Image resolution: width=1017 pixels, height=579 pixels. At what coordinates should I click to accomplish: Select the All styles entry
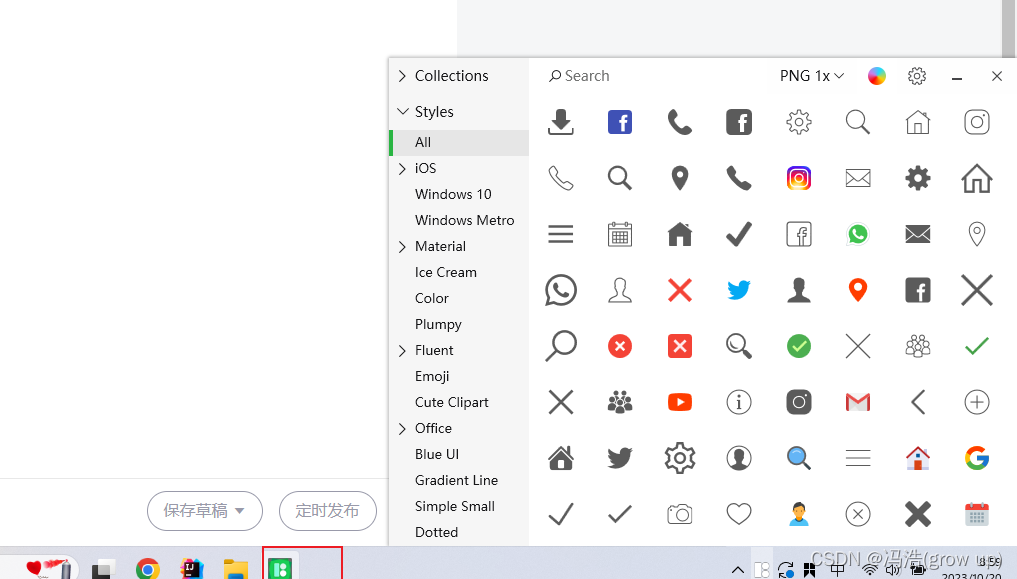pyautogui.click(x=459, y=143)
